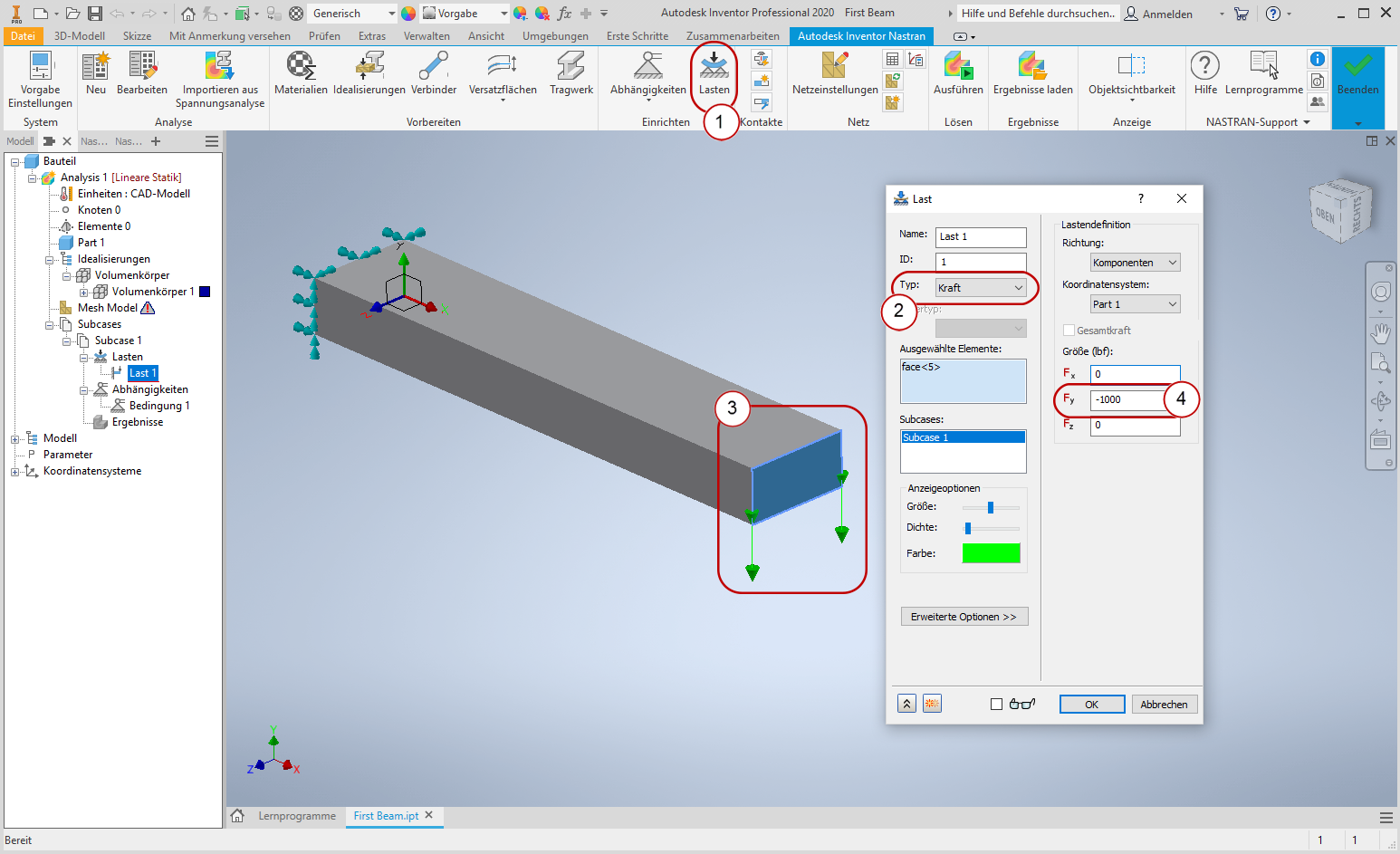Switch to the Verwalten ribbon tab
The width and height of the screenshot is (1400, 854).
coord(427,36)
